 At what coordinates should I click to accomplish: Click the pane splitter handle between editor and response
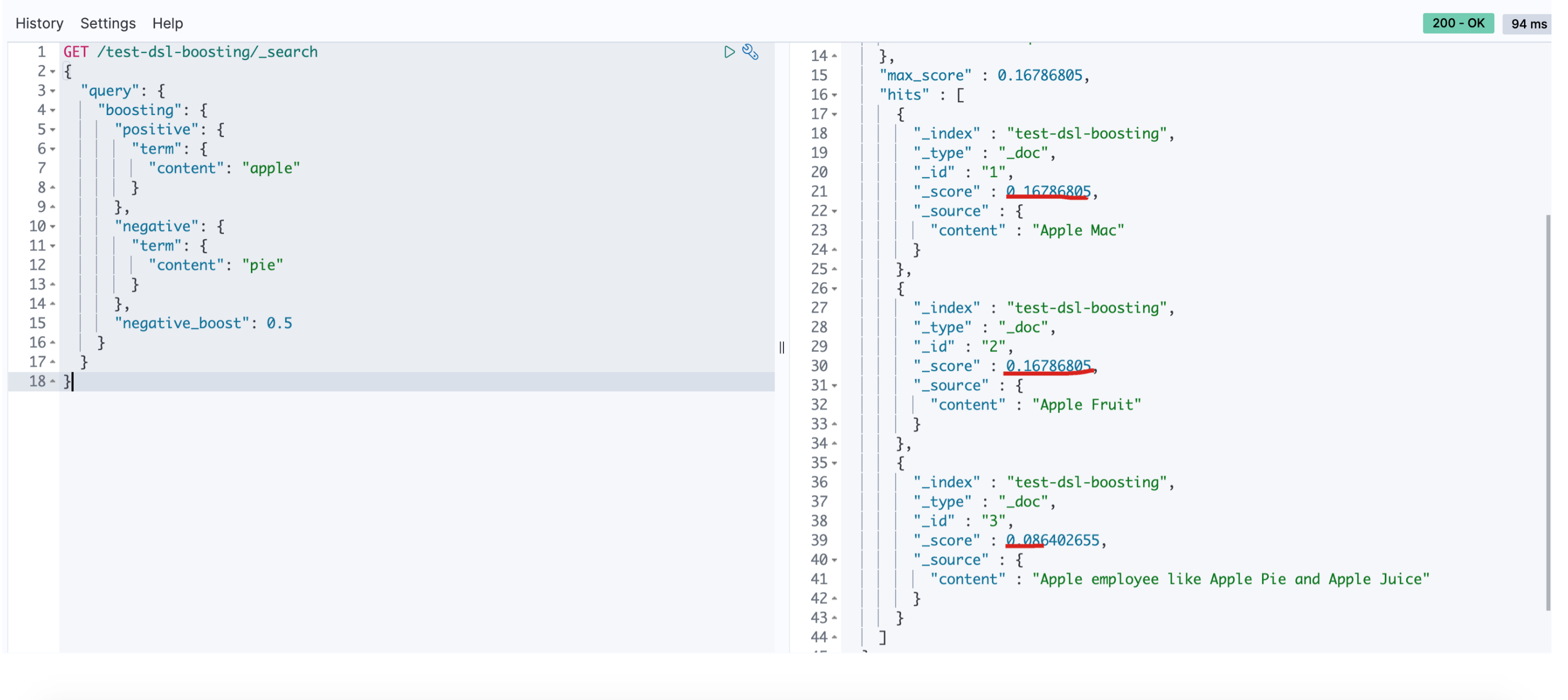[x=782, y=348]
